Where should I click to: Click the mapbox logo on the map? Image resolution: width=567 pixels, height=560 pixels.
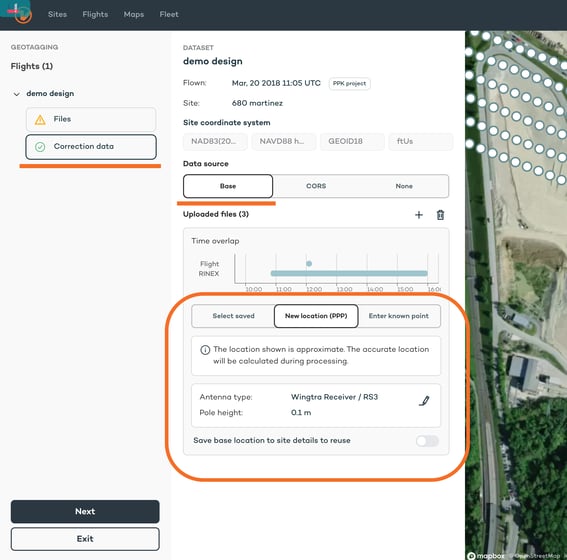[x=486, y=556]
